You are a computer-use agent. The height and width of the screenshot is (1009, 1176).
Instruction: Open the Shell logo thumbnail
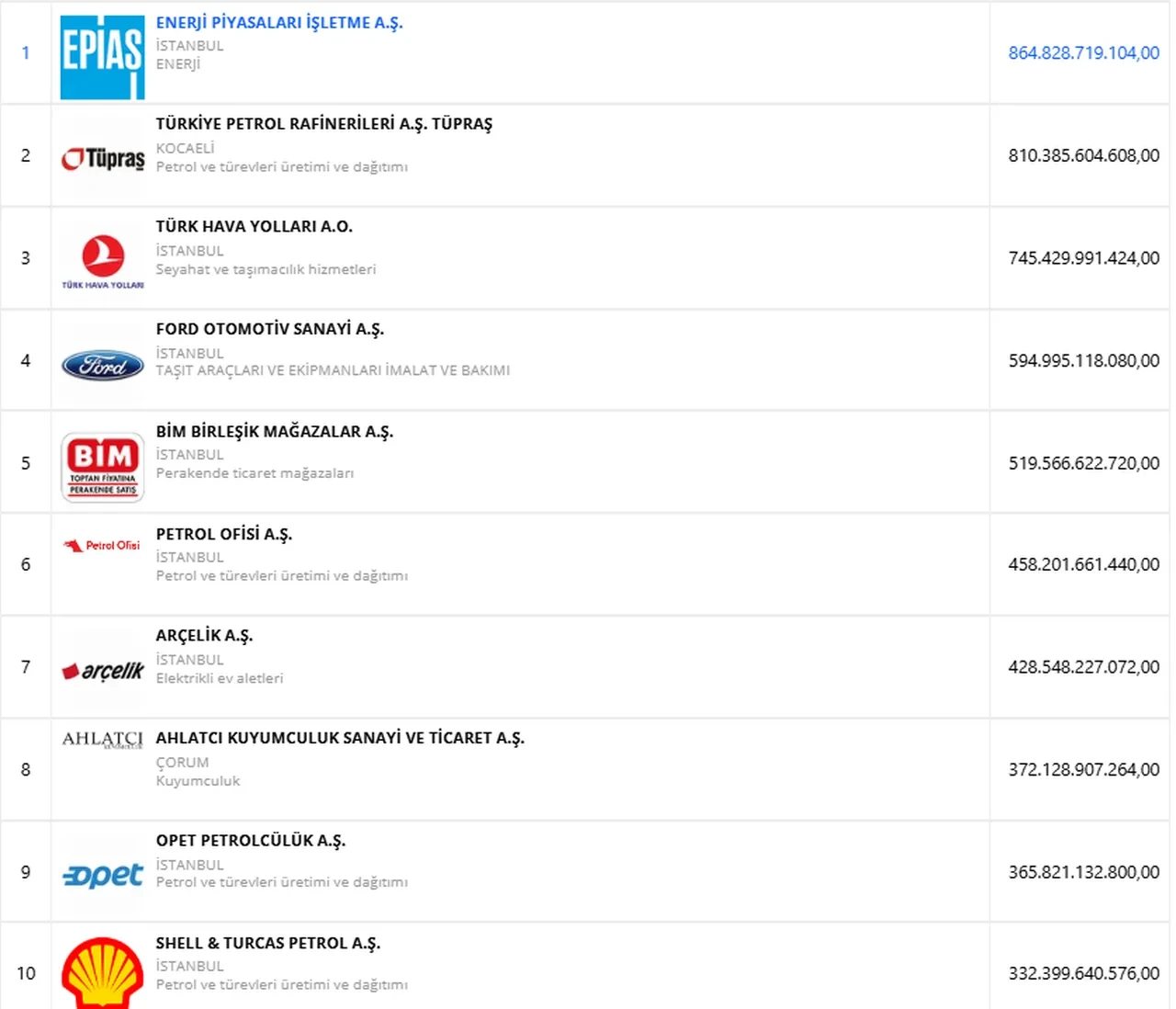(102, 974)
